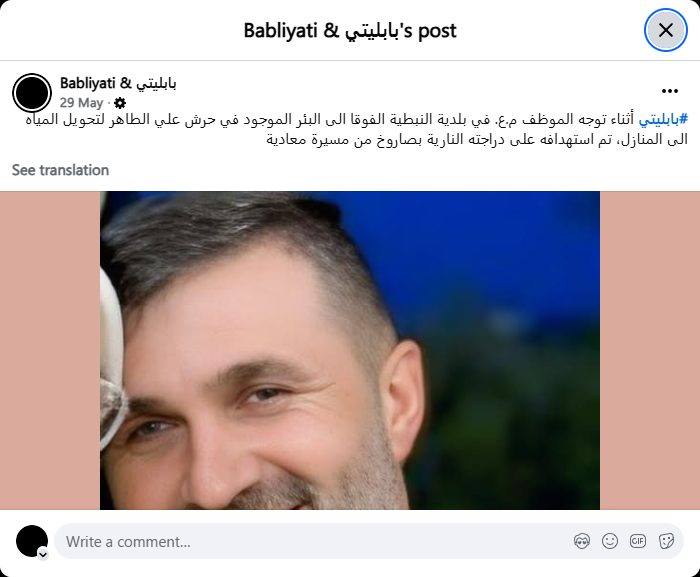Open the emoji picker in comment box
This screenshot has width=700, height=577.
(x=610, y=541)
